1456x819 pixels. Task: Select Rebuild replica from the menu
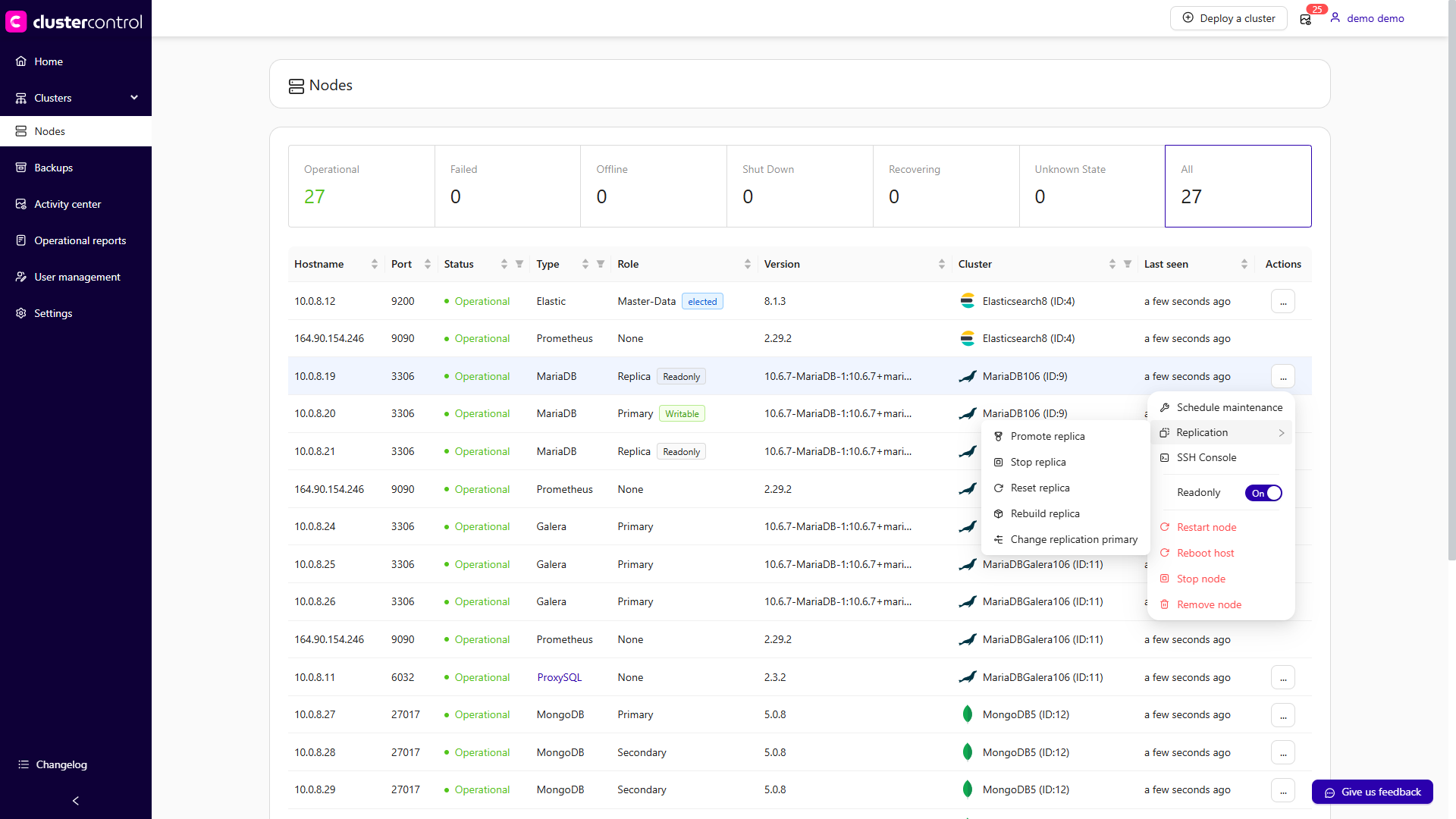[1045, 513]
